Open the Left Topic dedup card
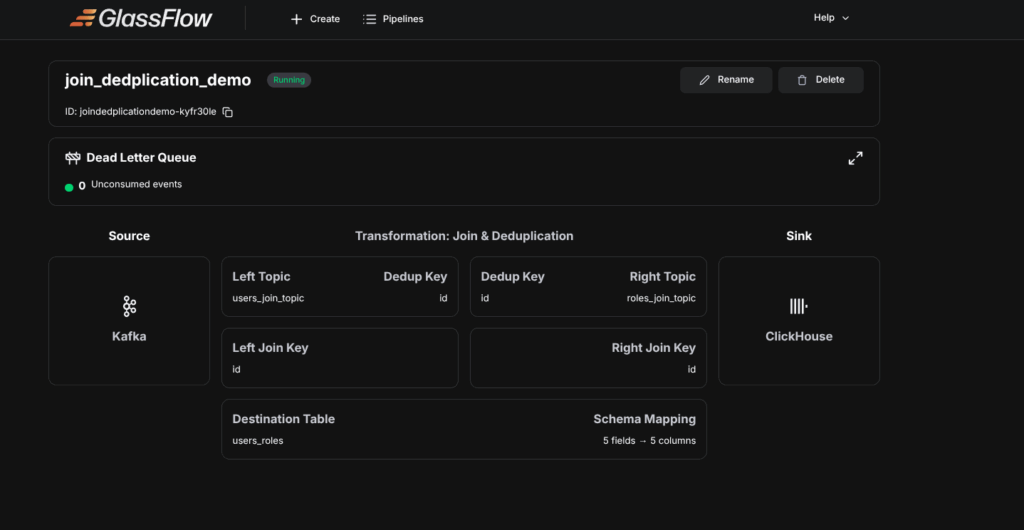 [339, 287]
